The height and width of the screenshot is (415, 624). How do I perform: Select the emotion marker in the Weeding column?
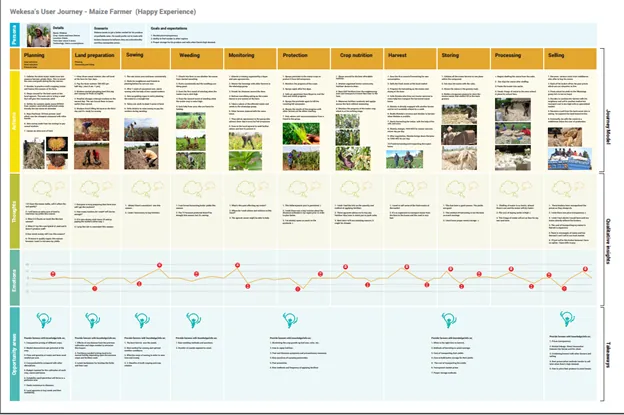point(196,274)
